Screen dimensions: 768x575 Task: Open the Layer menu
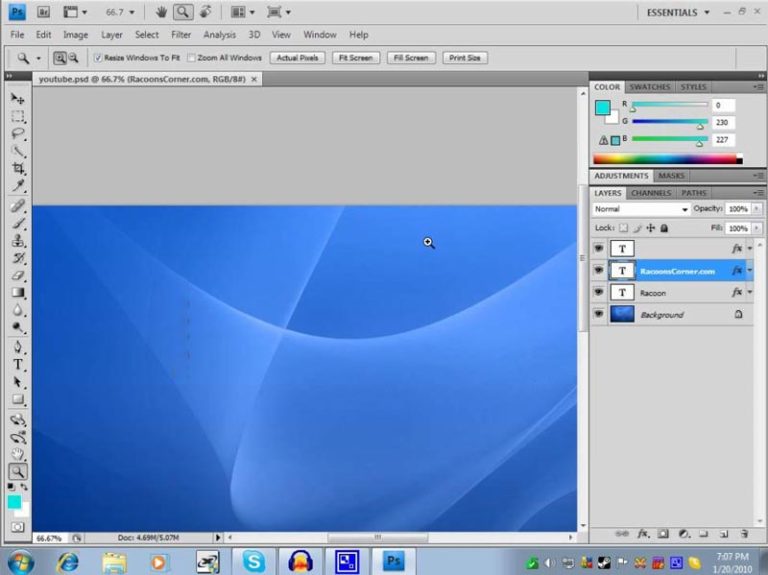point(112,35)
